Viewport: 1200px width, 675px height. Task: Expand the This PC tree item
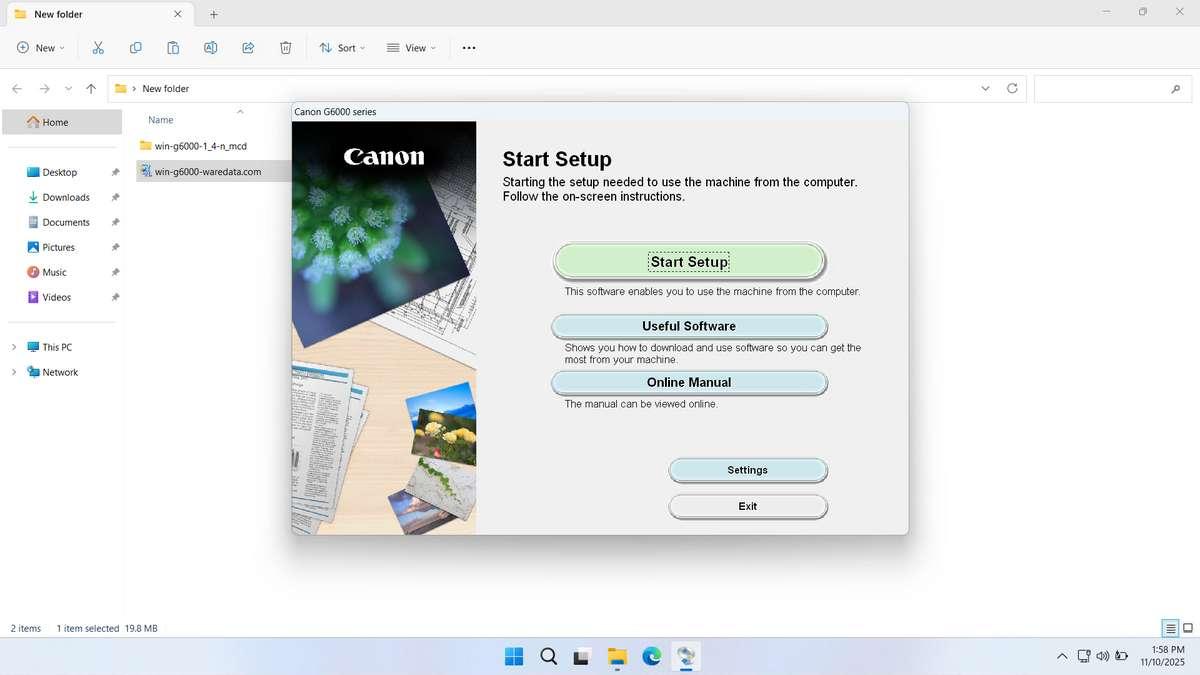click(14, 346)
